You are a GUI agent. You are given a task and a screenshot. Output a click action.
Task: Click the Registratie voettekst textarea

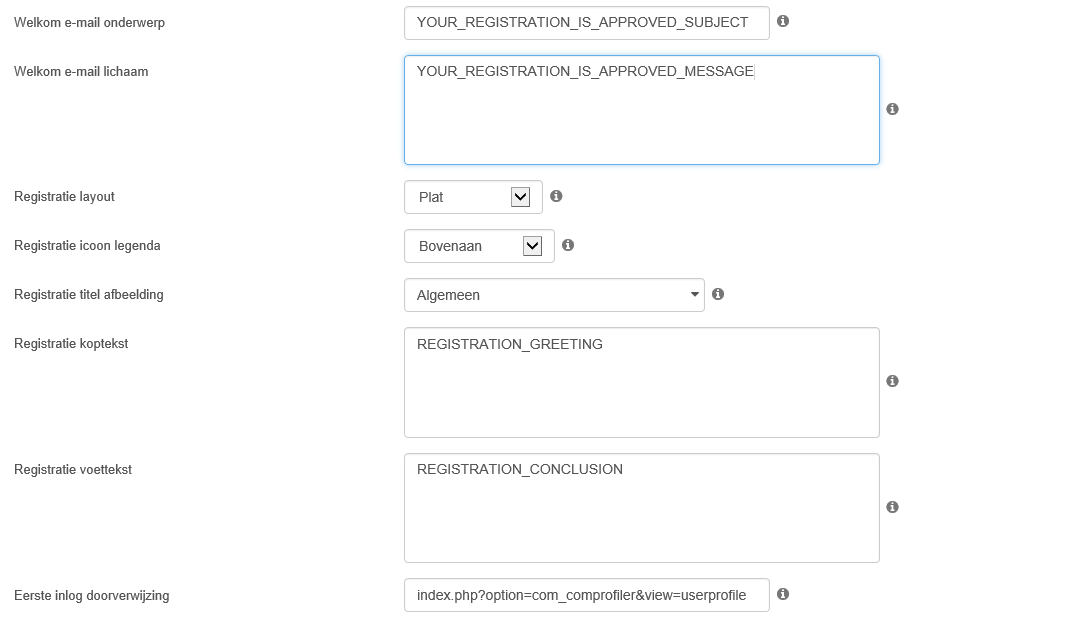641,508
